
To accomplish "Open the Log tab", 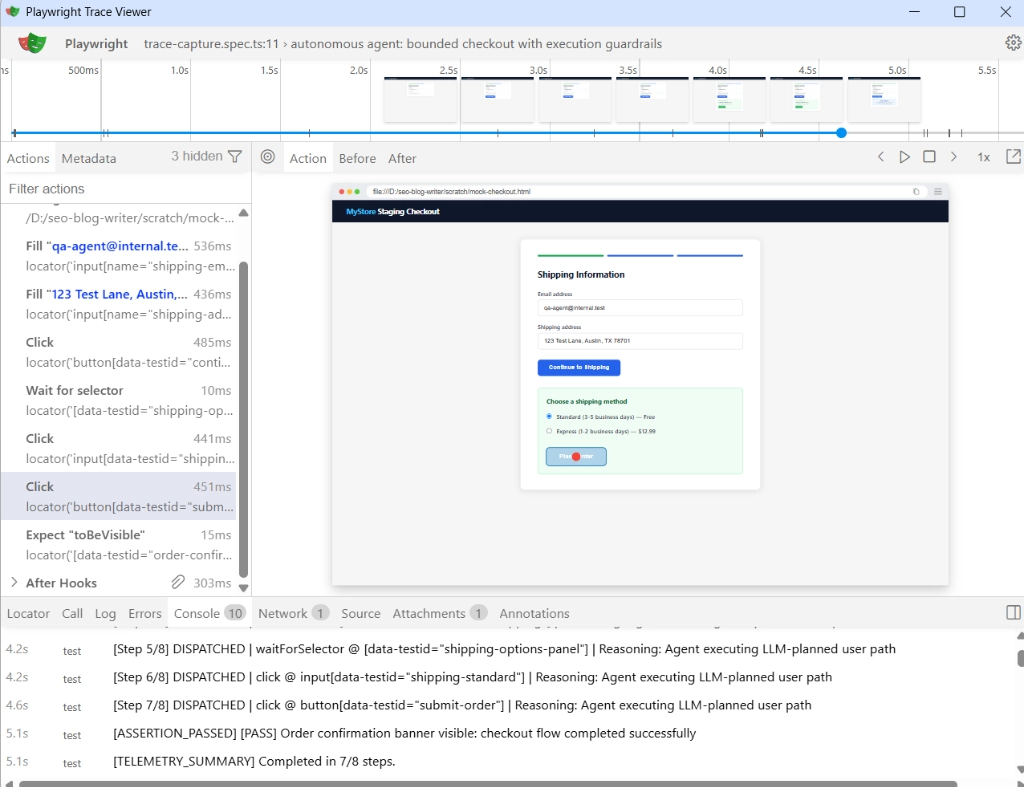I will tap(105, 613).
